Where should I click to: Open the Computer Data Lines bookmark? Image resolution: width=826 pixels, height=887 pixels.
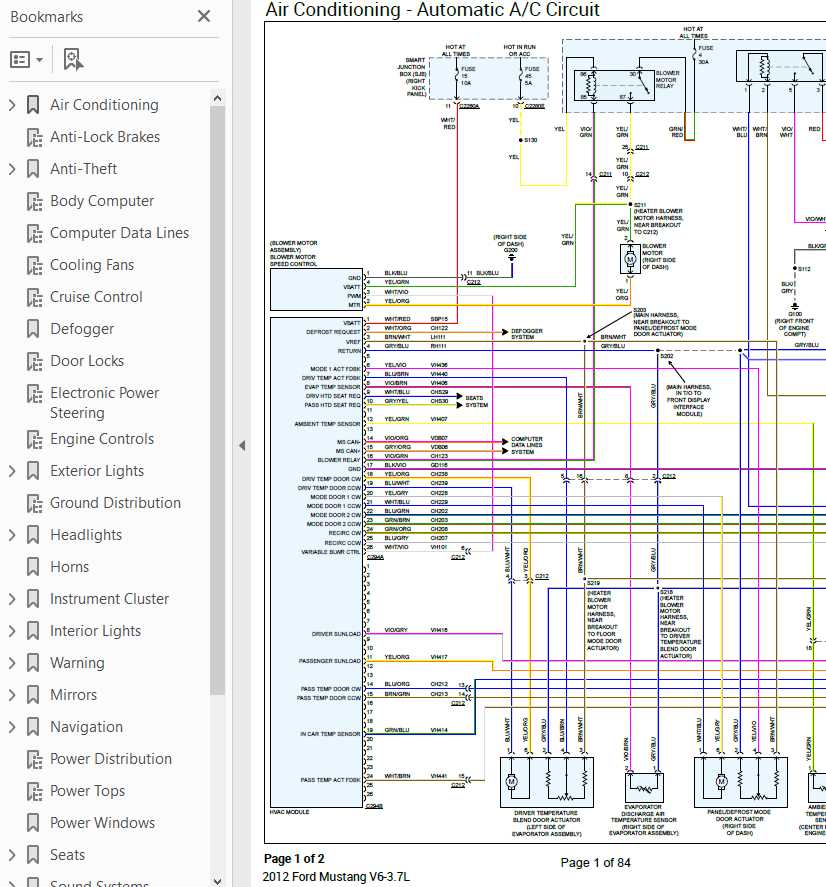pyautogui.click(x=119, y=232)
